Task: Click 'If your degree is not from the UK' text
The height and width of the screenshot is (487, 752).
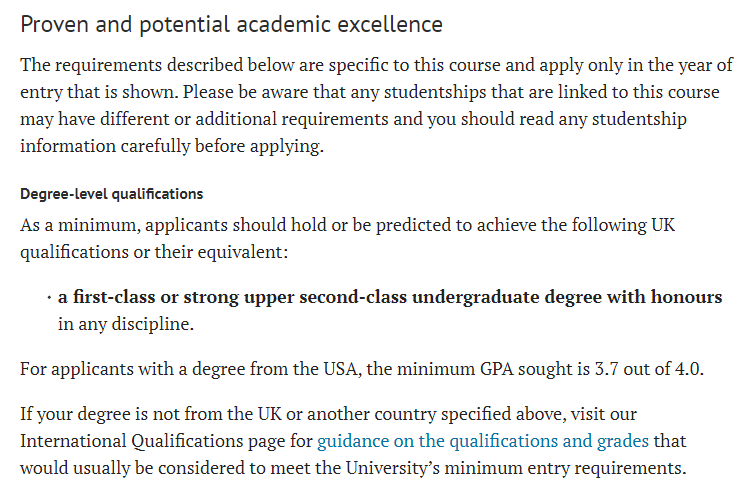Action: click(151, 414)
